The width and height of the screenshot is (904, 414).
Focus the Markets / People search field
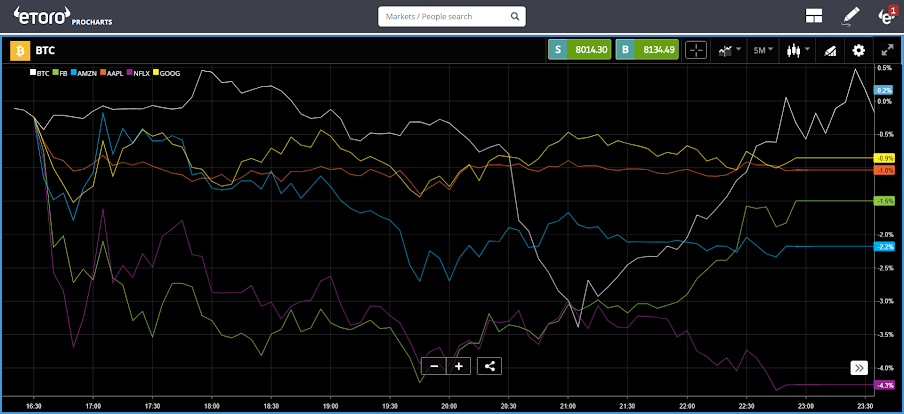451,16
